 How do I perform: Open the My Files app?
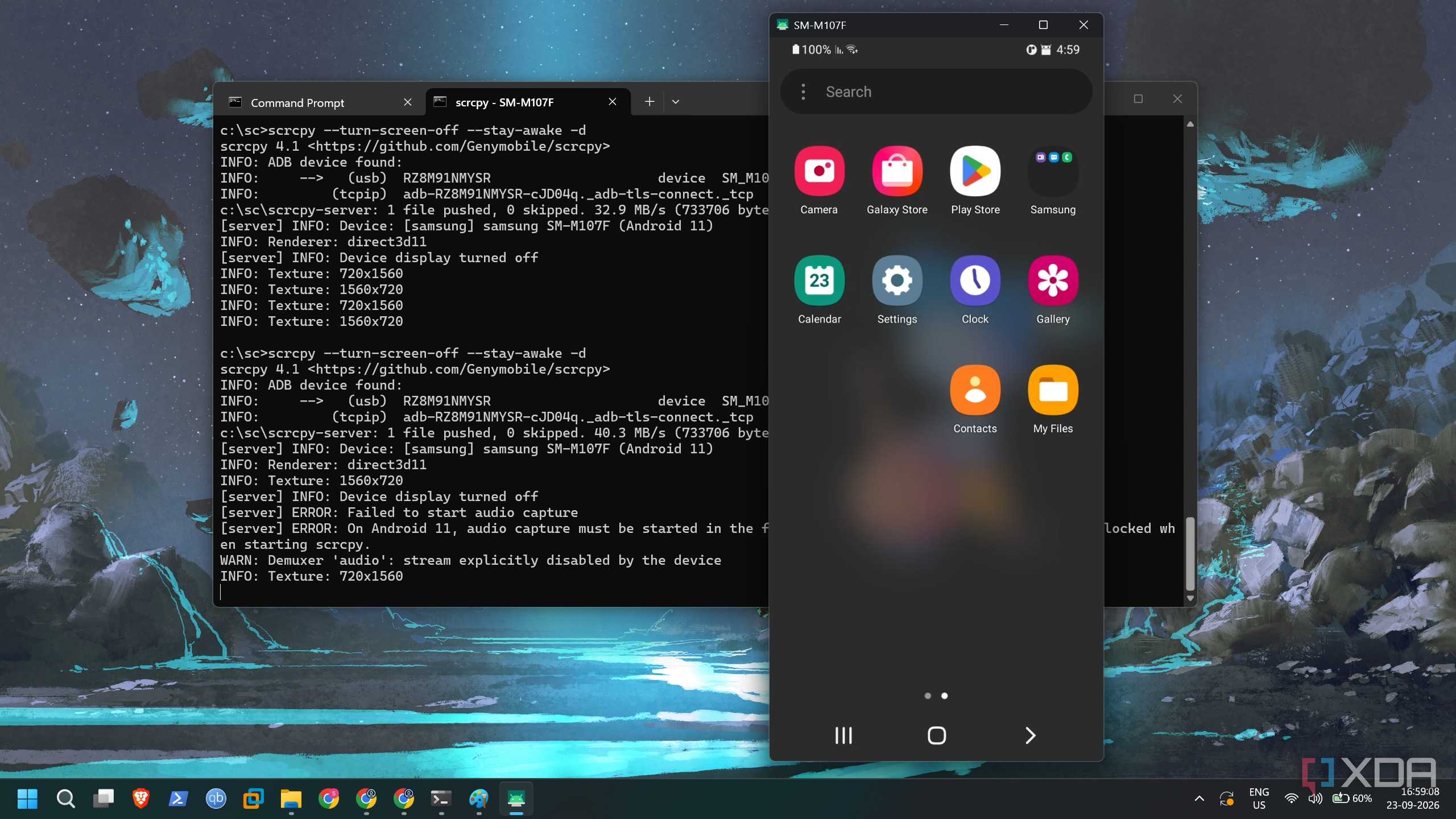[x=1053, y=390]
